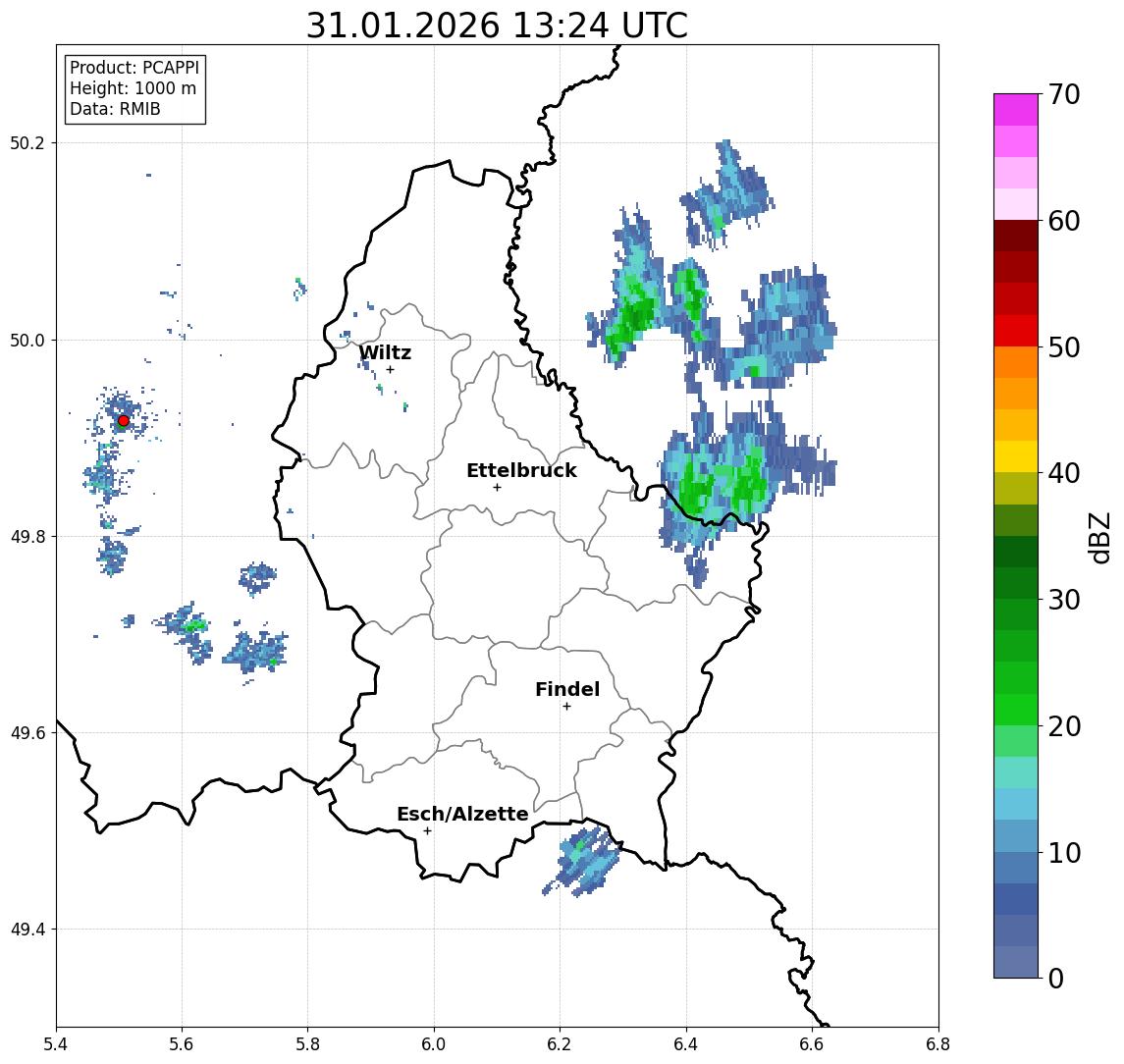The image size is (1124, 1064).
Task: Click the longitude 6.0 axis label
Action: pyautogui.click(x=434, y=1044)
